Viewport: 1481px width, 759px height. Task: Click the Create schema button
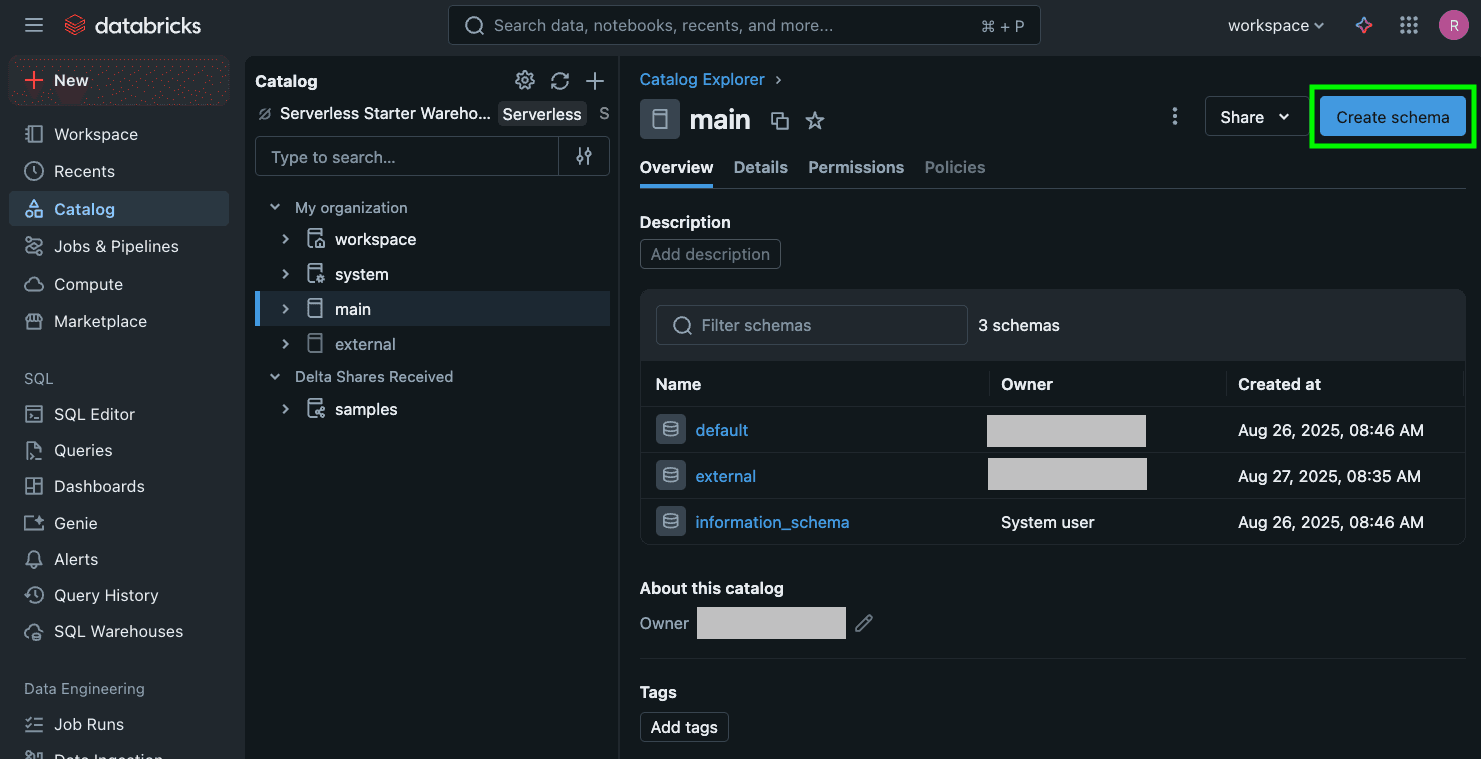(1392, 117)
